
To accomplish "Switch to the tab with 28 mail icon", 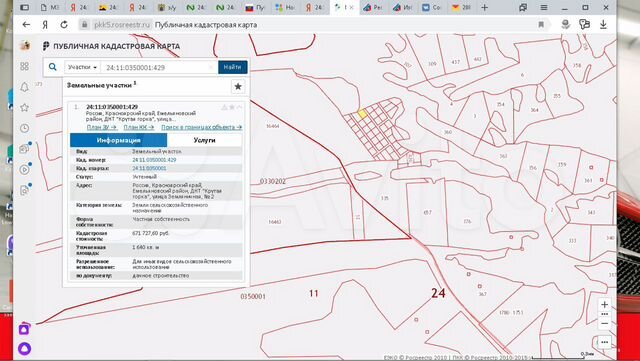I will point(462,7).
